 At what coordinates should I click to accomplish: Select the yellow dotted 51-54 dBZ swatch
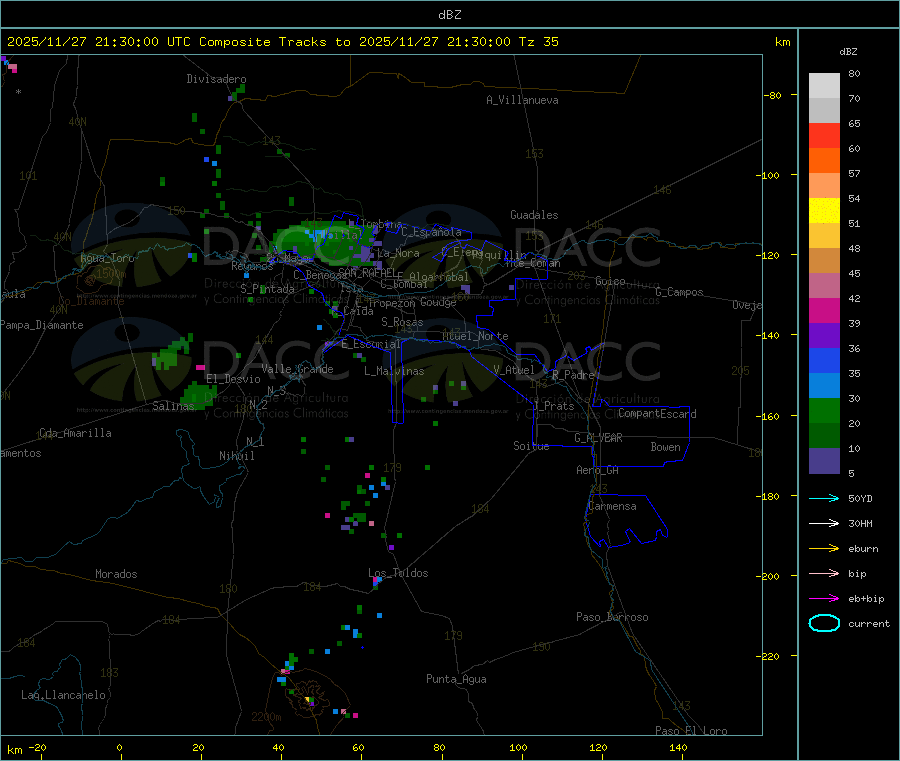click(824, 211)
